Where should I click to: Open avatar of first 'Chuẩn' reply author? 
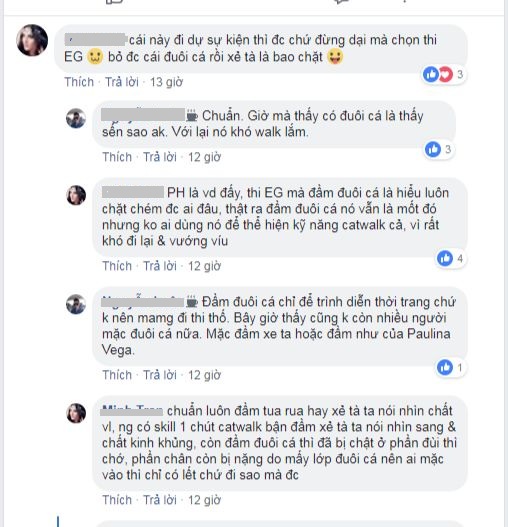[x=76, y=118]
